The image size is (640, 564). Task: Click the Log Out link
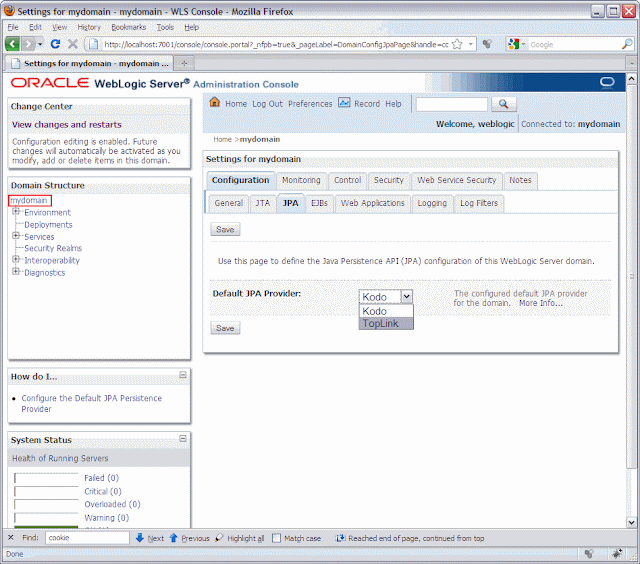[267, 104]
